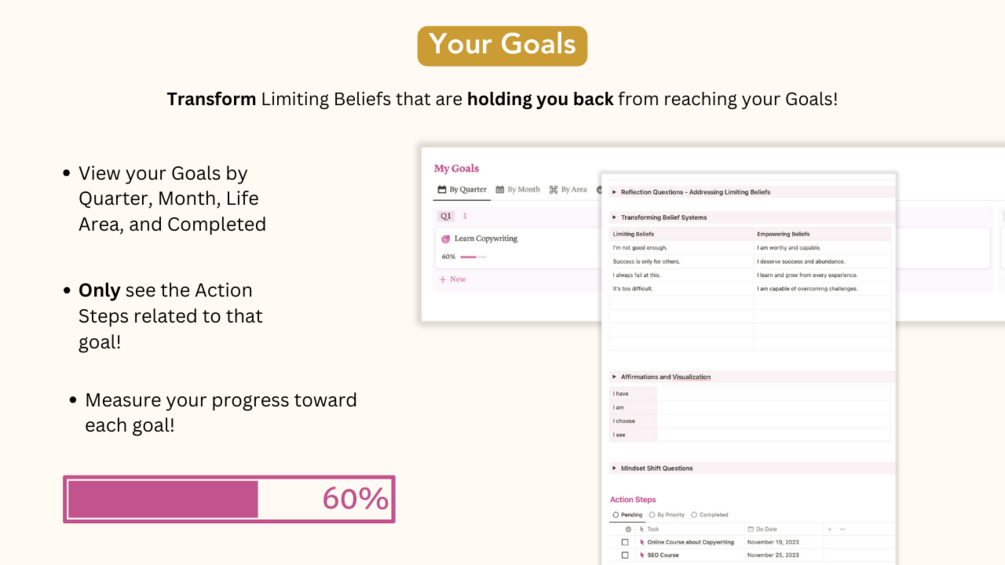This screenshot has height=565, width=1005.
Task: Switch to the By Area tab
Action: point(568,189)
